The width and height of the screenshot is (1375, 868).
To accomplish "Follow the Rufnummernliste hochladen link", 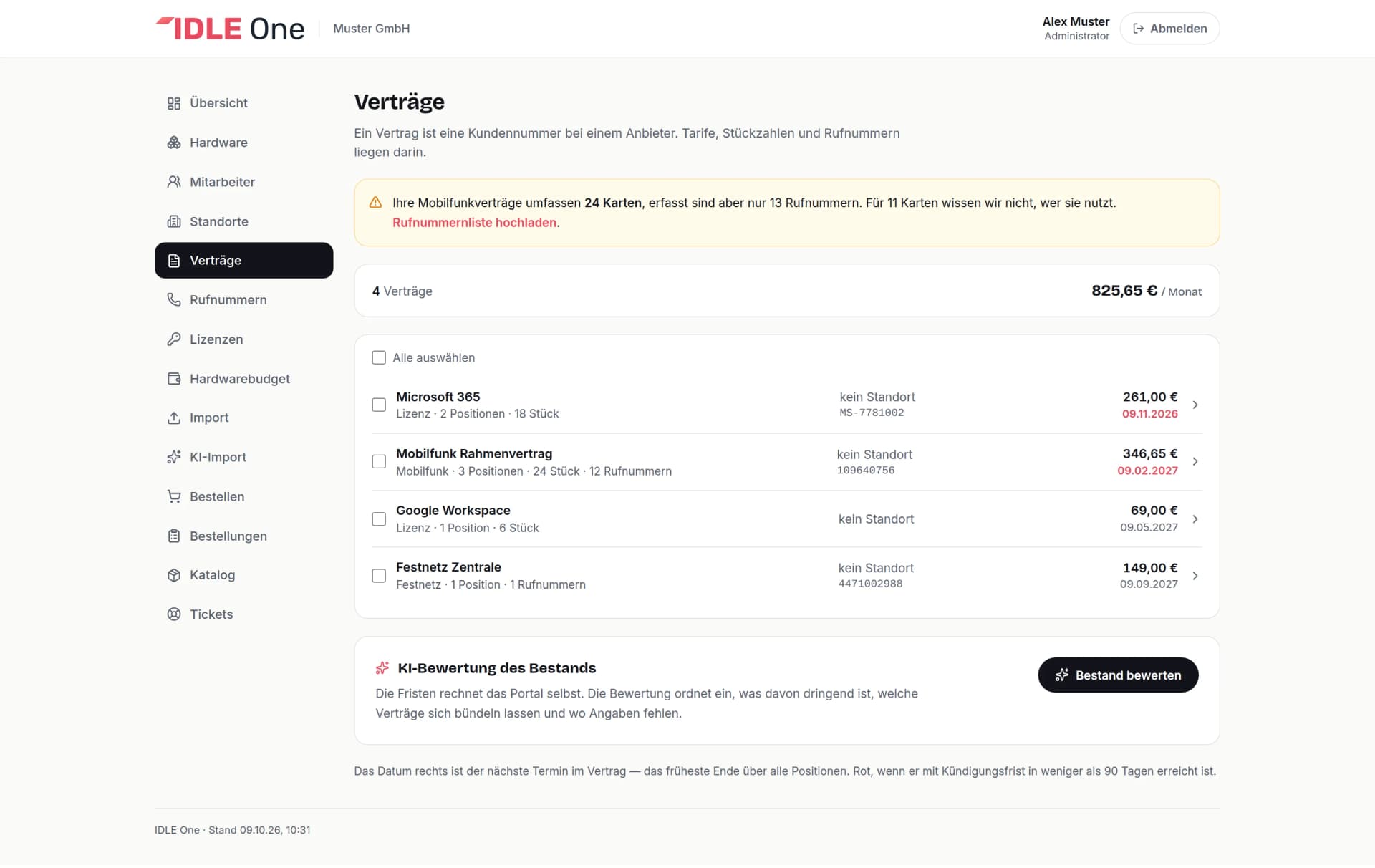I will click(475, 223).
